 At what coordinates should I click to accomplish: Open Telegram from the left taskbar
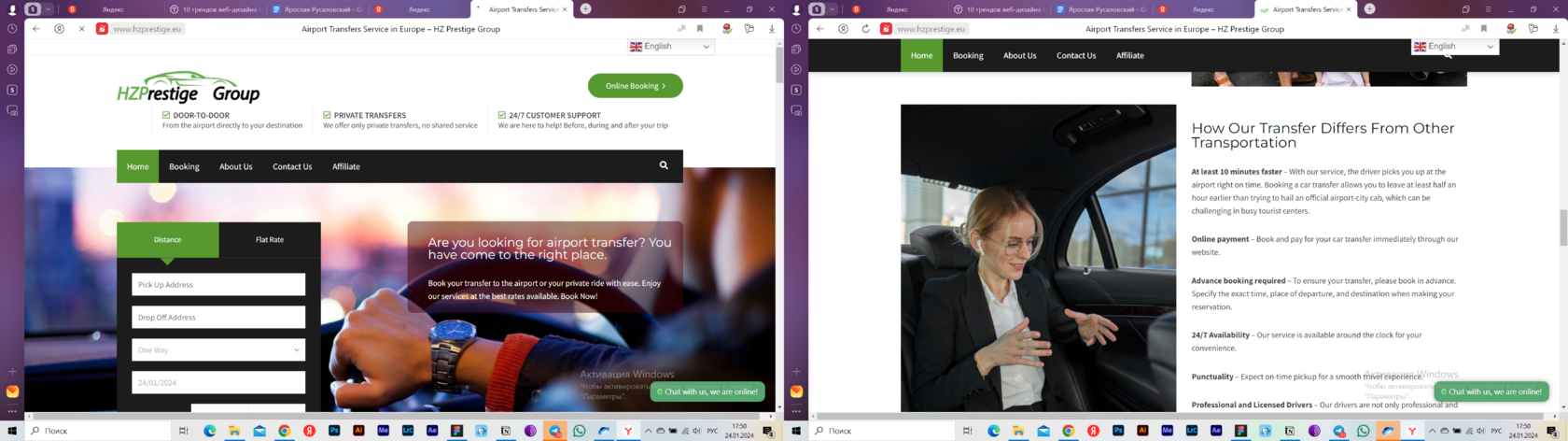click(x=555, y=431)
